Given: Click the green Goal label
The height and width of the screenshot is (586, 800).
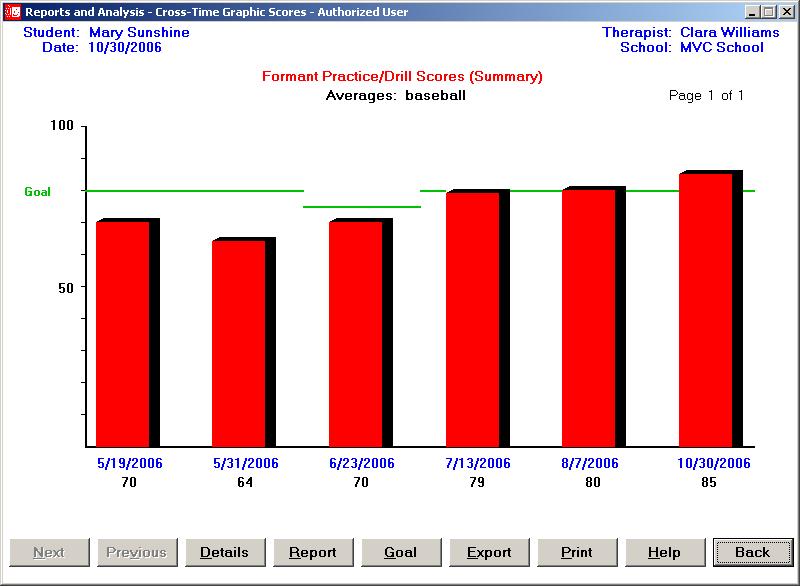Looking at the screenshot, I should [37, 192].
